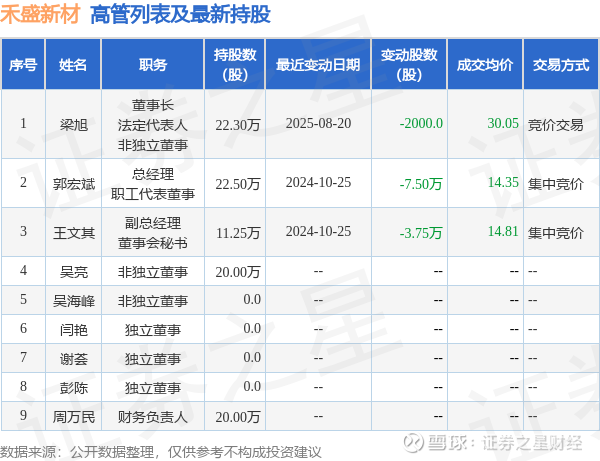Click the name 周万民
Viewport: 600px width, 461px height.
pyautogui.click(x=73, y=417)
